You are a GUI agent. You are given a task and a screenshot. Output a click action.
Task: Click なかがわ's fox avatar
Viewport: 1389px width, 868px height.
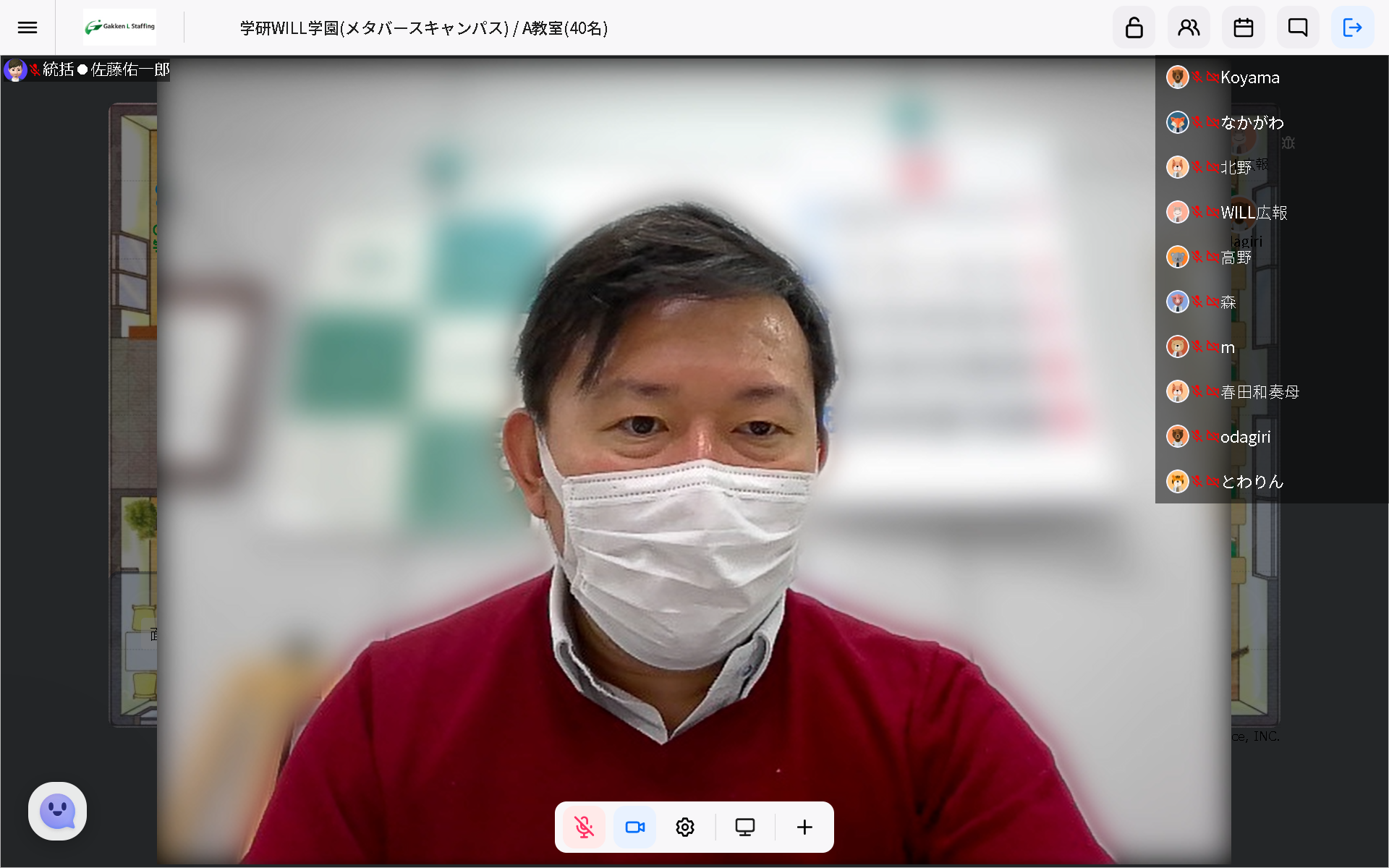(x=1177, y=122)
